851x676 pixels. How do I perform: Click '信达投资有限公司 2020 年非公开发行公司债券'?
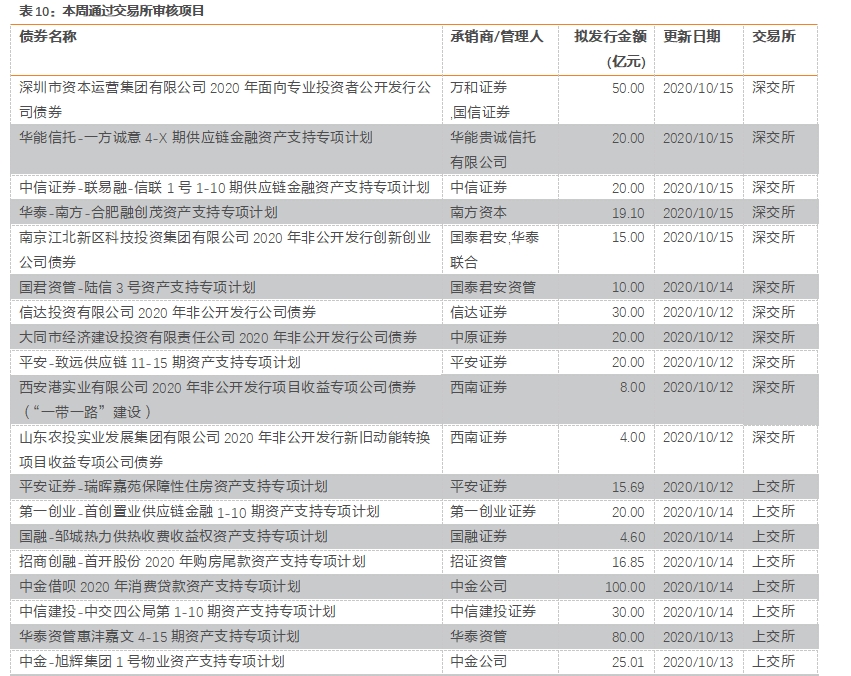pos(168,312)
